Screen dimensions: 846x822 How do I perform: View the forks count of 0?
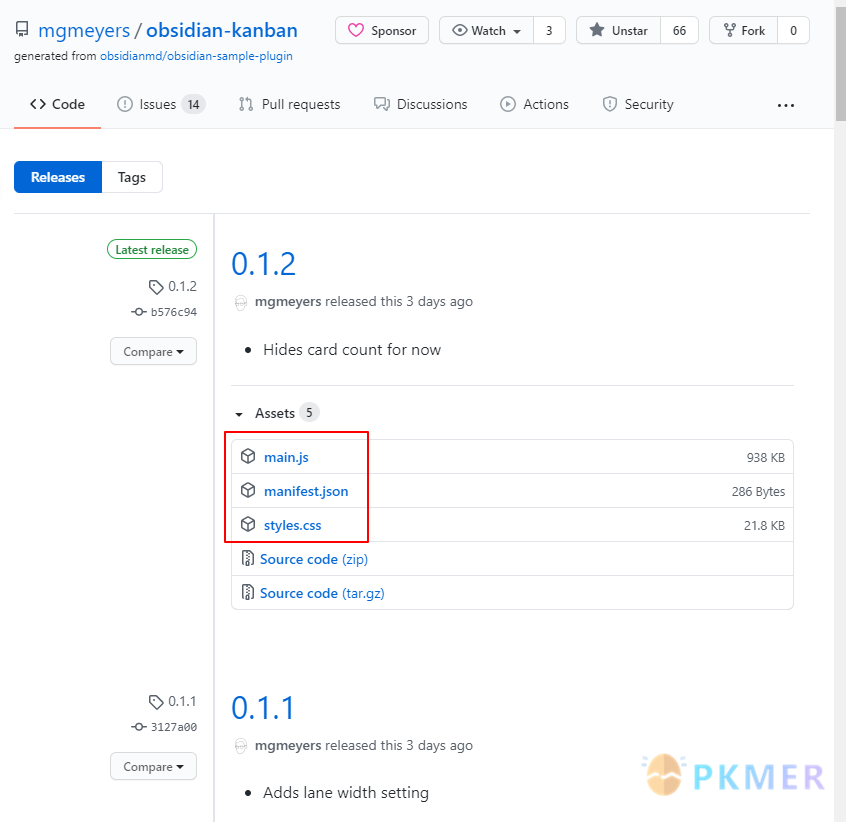click(793, 30)
